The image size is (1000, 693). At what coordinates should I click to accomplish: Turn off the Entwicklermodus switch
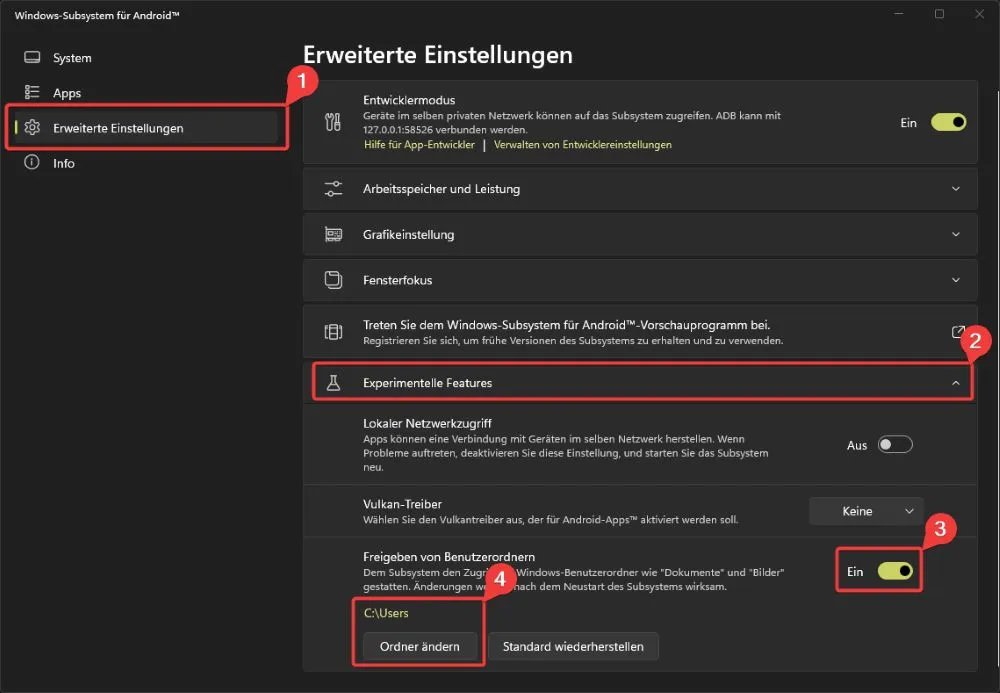pos(948,122)
